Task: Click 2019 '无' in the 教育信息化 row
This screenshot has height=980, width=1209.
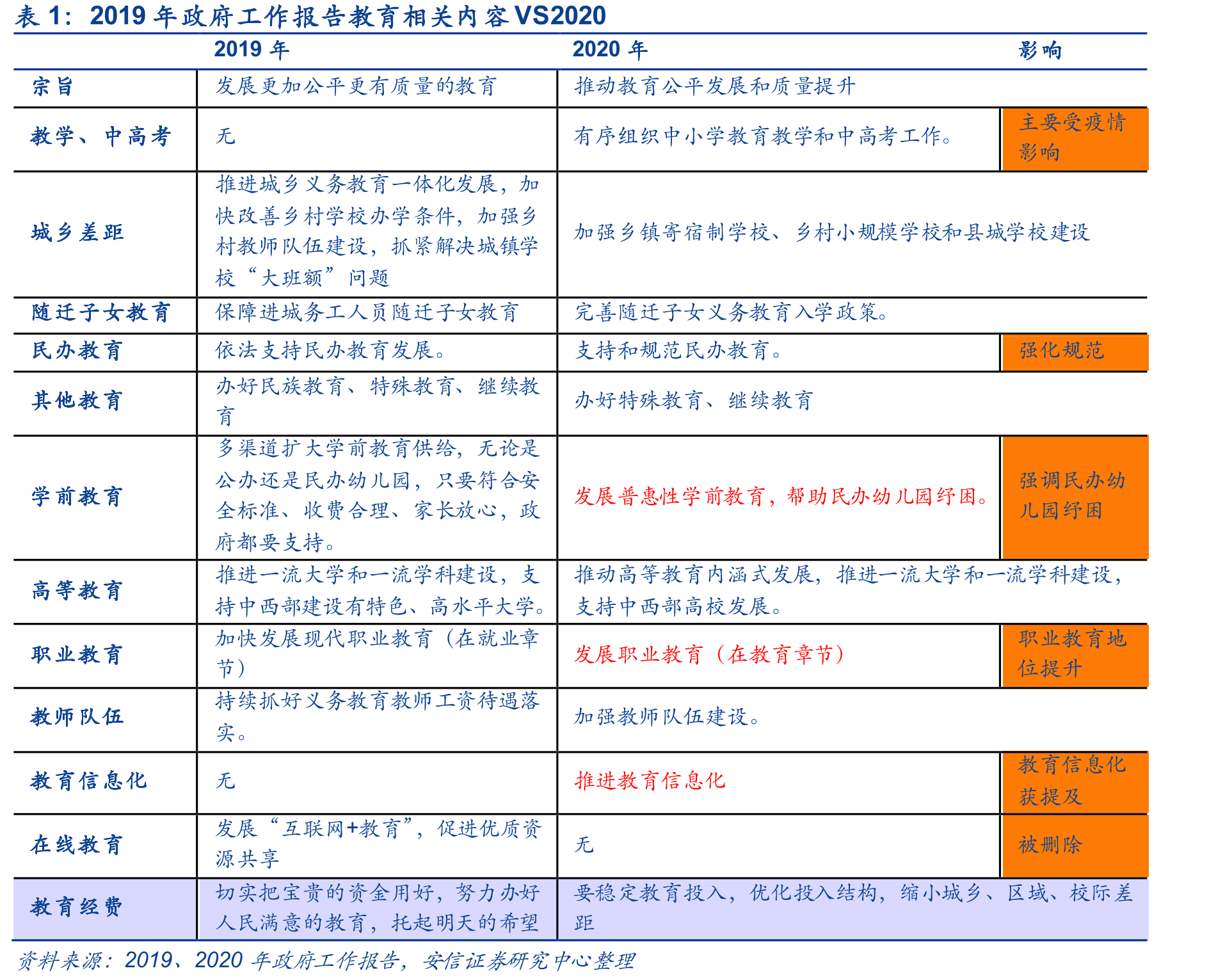Action: click(225, 781)
